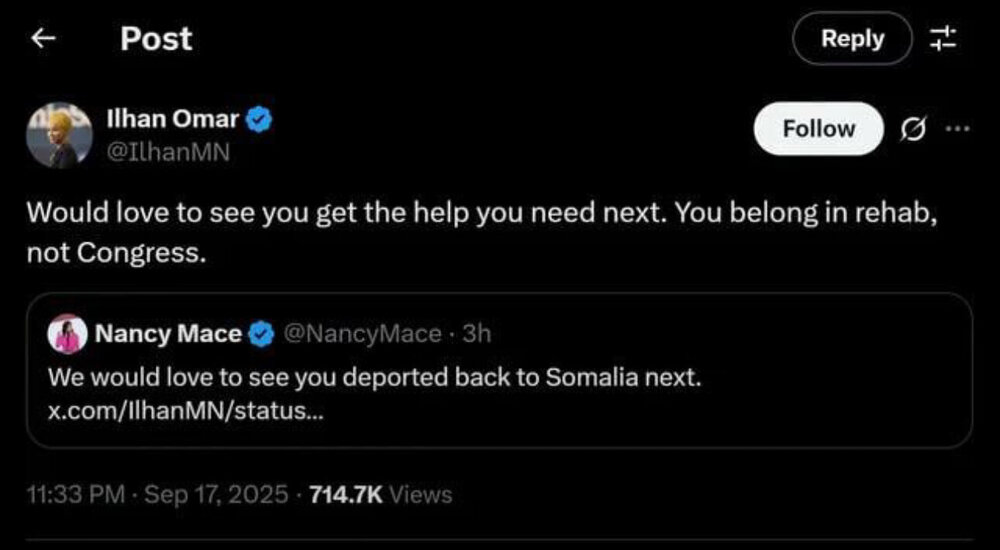Open the three-dot More options menu
Screen dimensions: 1000x550
957,129
